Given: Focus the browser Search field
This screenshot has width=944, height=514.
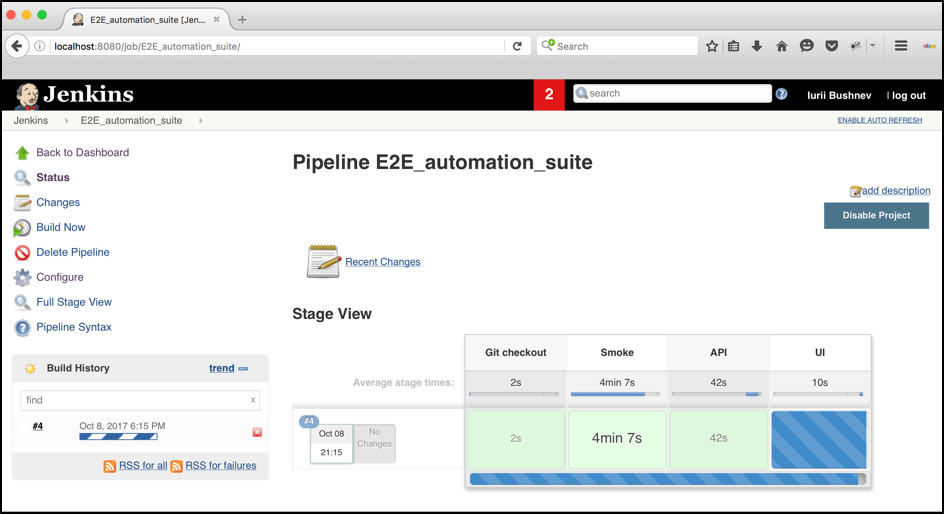Looking at the screenshot, I should (x=617, y=46).
